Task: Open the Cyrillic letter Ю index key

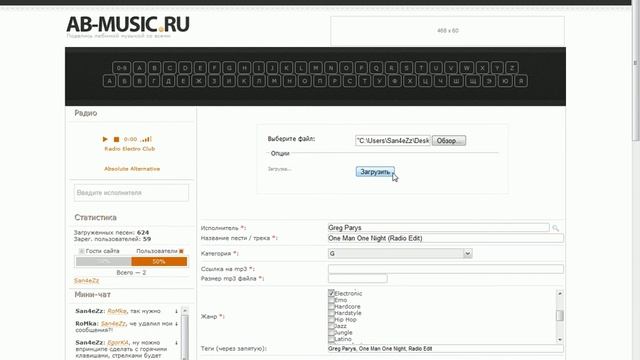Action: coord(505,81)
